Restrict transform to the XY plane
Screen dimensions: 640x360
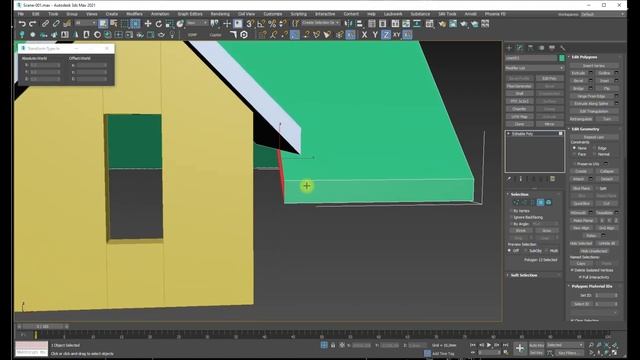(396, 35)
